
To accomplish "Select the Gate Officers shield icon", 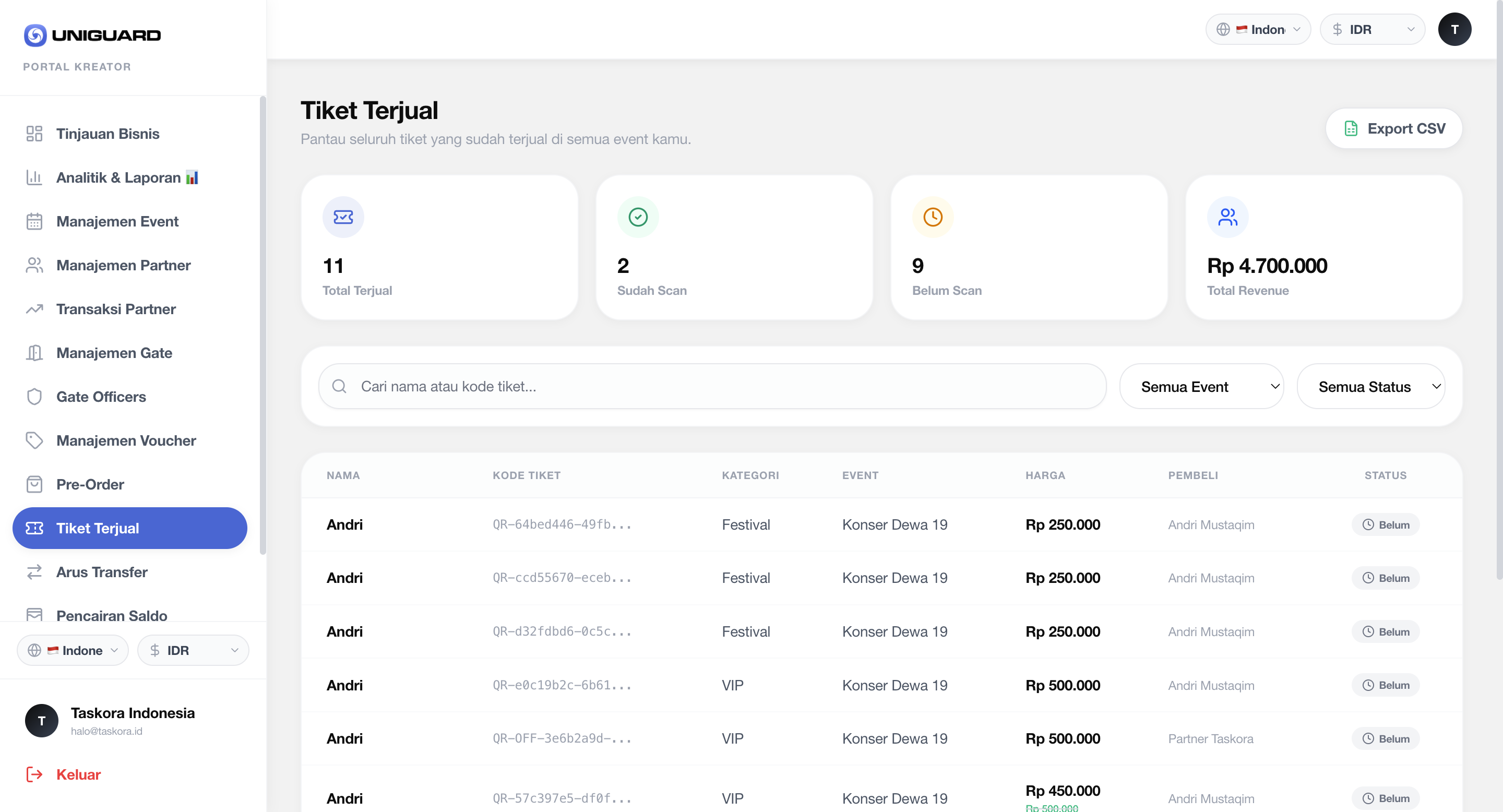I will click(34, 396).
